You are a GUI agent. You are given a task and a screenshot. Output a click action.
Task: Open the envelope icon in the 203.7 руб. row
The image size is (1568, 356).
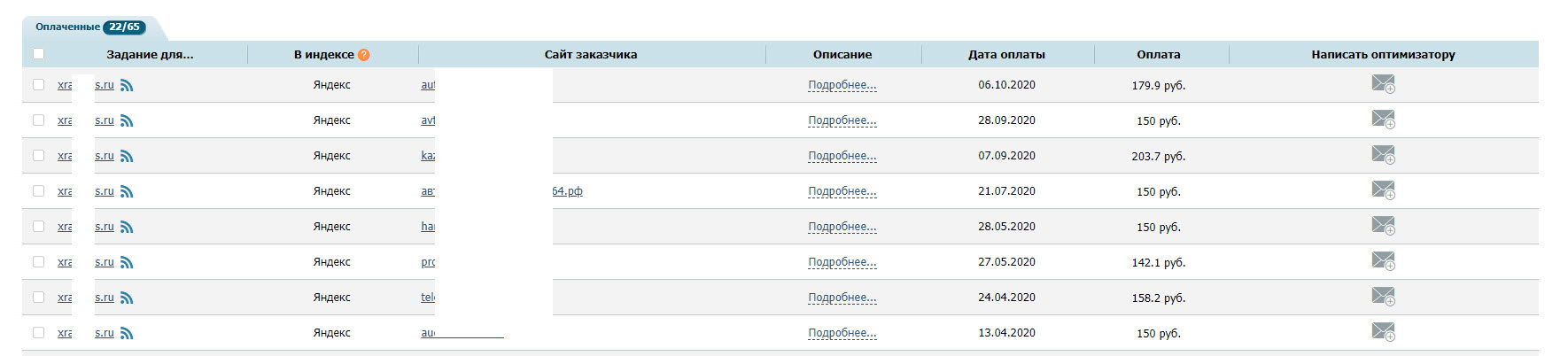1383,155
